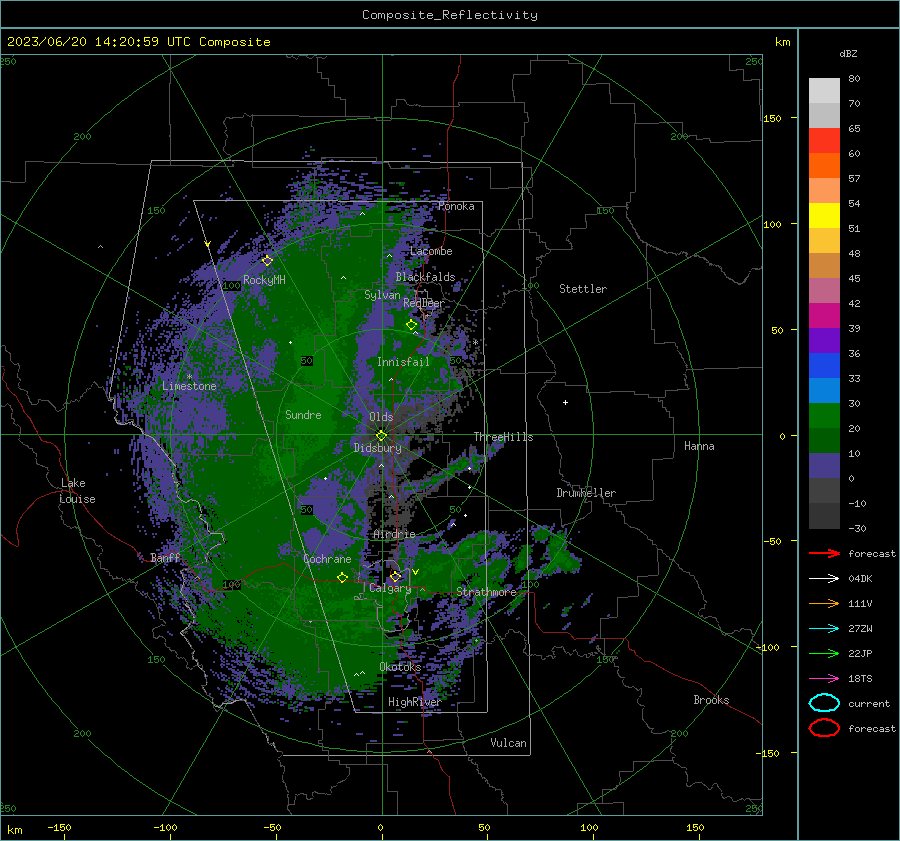
Task: Pick the slate purple 0-10 dBZ swatch
Action: click(x=824, y=466)
